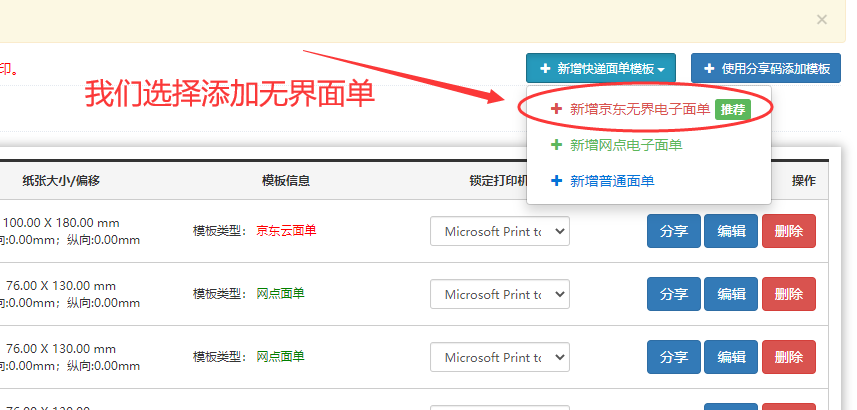Image resolution: width=857 pixels, height=410 pixels.
Task: Open the 新增快递面单模板 dropdown button
Action: tap(601, 68)
